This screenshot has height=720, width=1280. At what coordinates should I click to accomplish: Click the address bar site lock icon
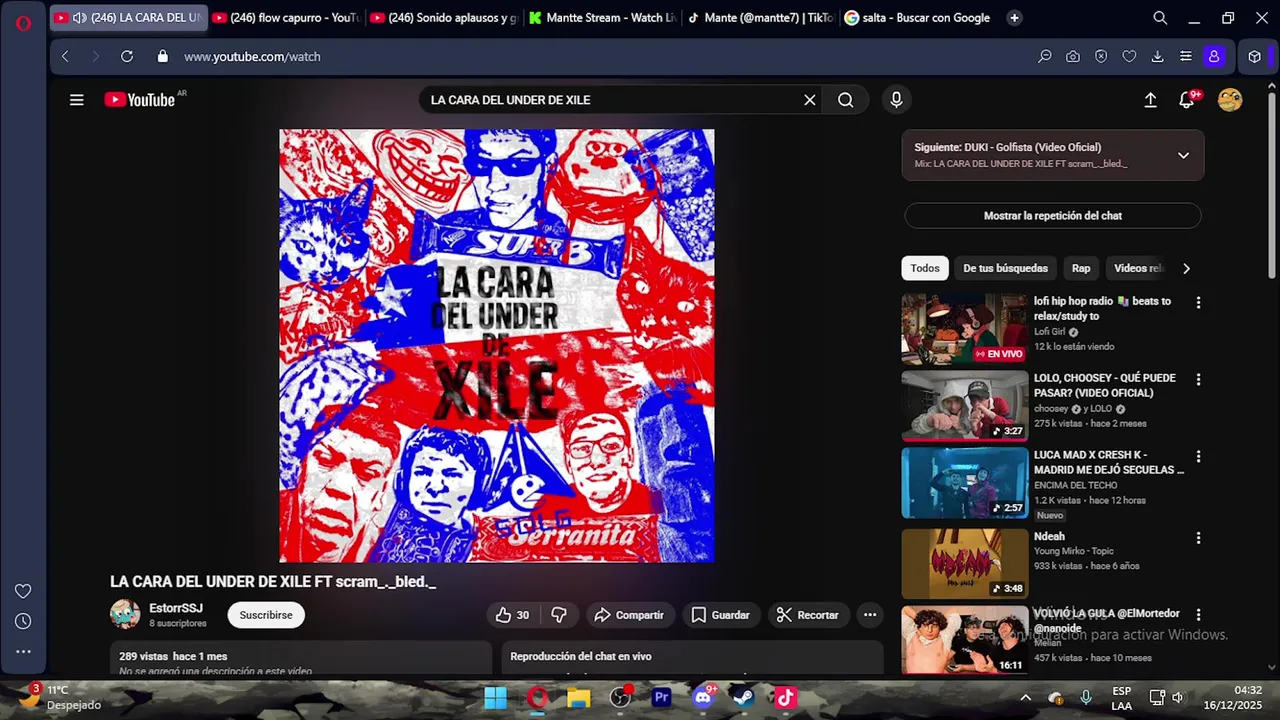pos(163,57)
